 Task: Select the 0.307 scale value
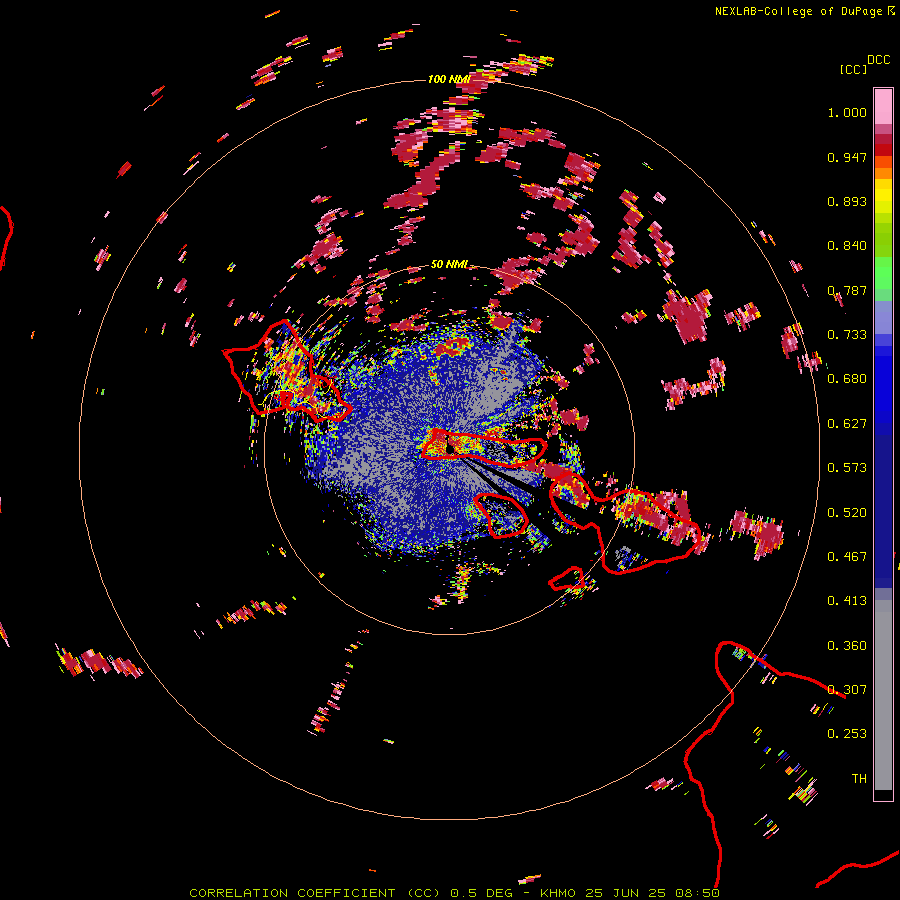coord(847,690)
